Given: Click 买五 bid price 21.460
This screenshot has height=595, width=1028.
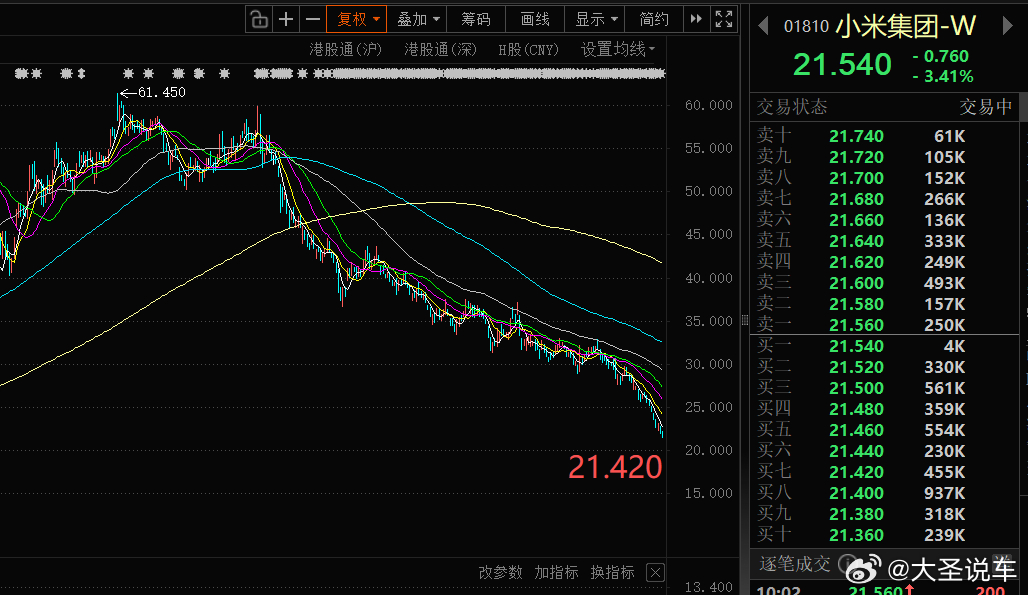Looking at the screenshot, I should pyautogui.click(x=856, y=430).
